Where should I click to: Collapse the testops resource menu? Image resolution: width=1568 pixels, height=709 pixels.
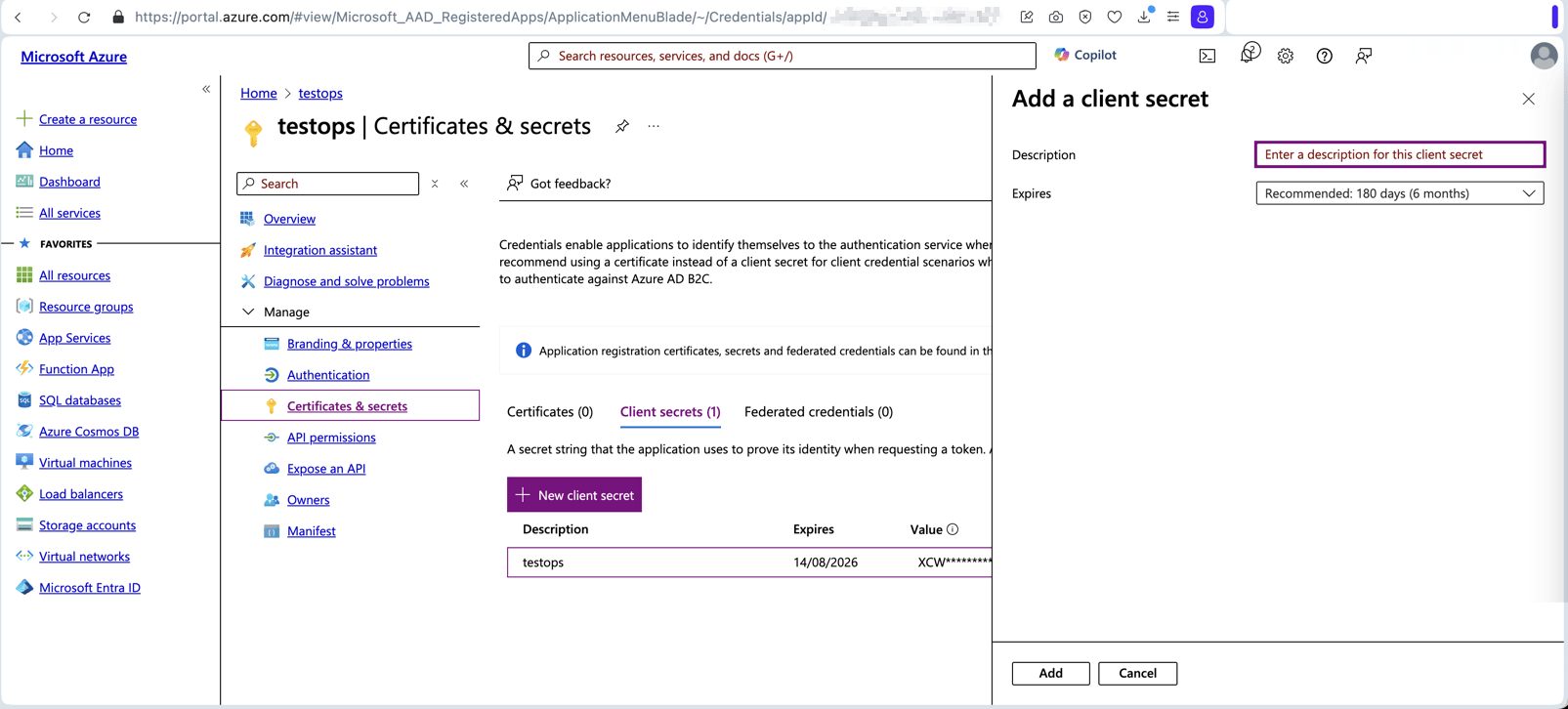(x=464, y=184)
